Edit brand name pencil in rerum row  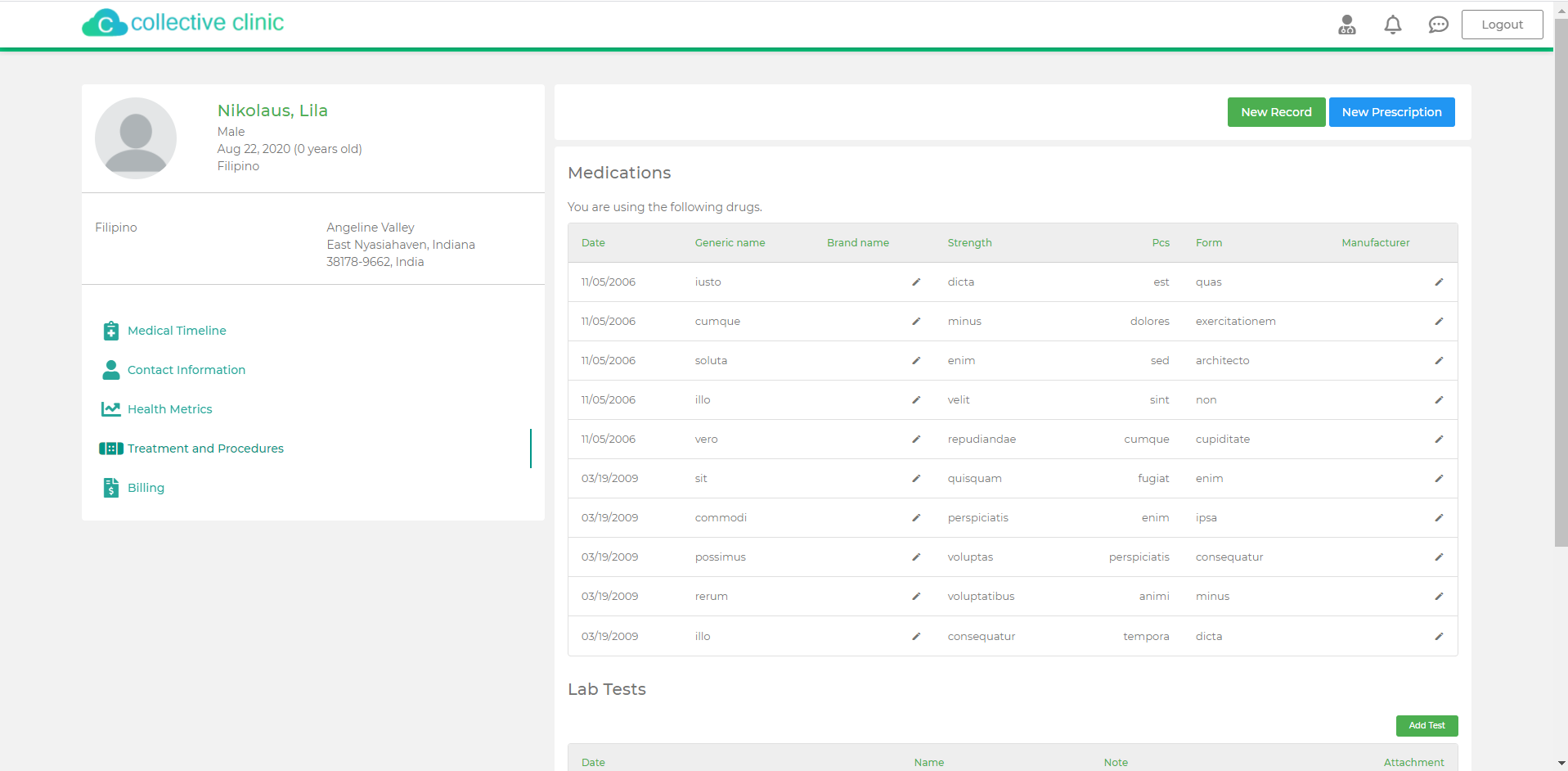(916, 597)
